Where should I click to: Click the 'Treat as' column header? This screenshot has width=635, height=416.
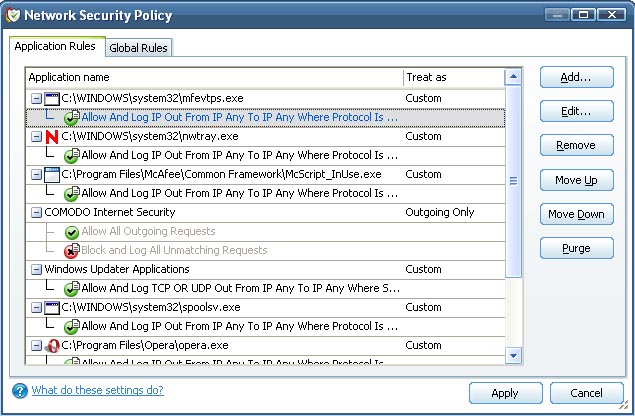tap(454, 77)
